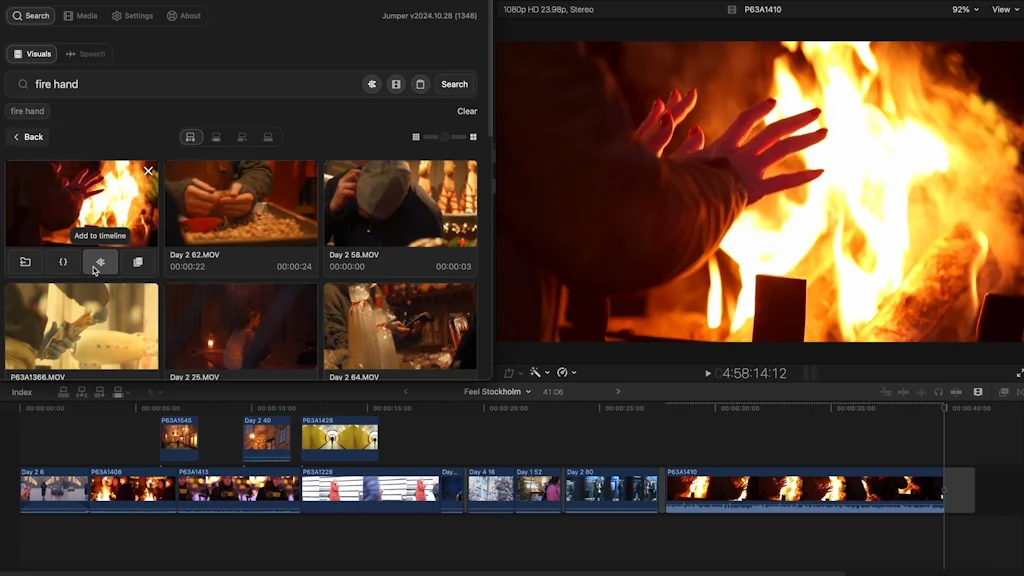Adjust the thumbnail size slider
Screen dimensions: 1024x576
coord(444,137)
